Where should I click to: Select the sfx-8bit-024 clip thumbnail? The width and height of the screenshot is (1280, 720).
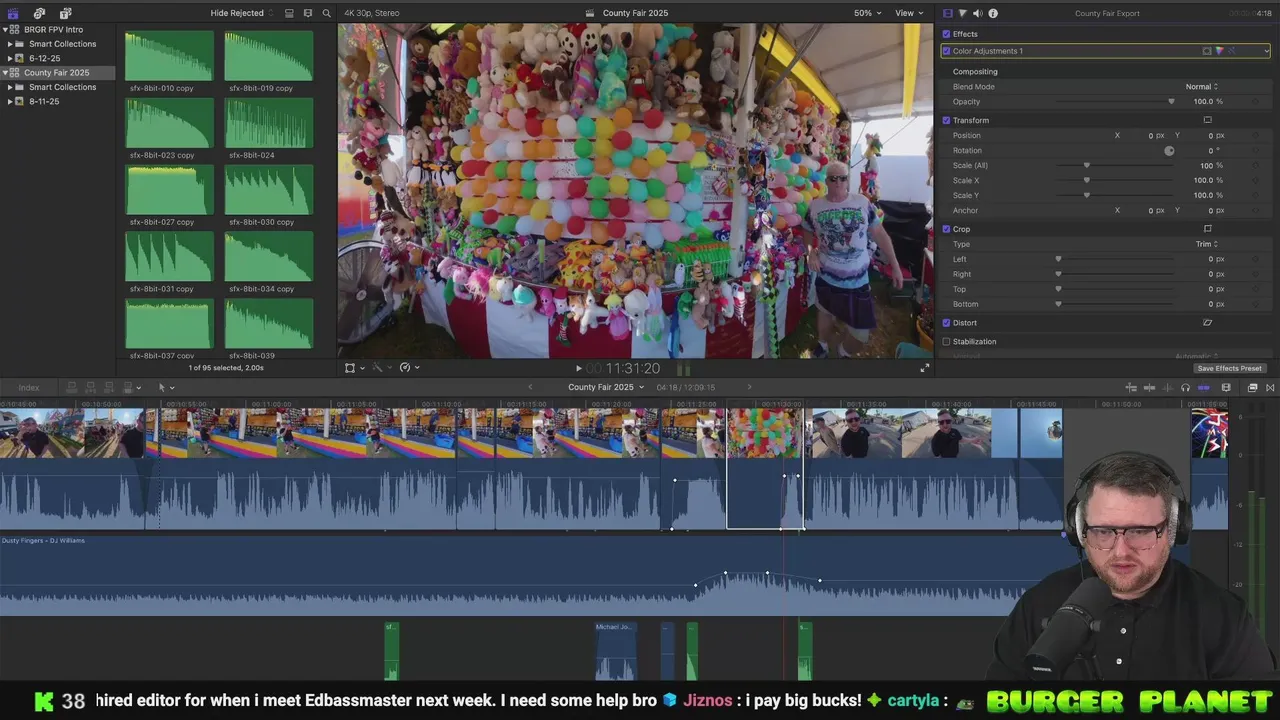tap(268, 122)
